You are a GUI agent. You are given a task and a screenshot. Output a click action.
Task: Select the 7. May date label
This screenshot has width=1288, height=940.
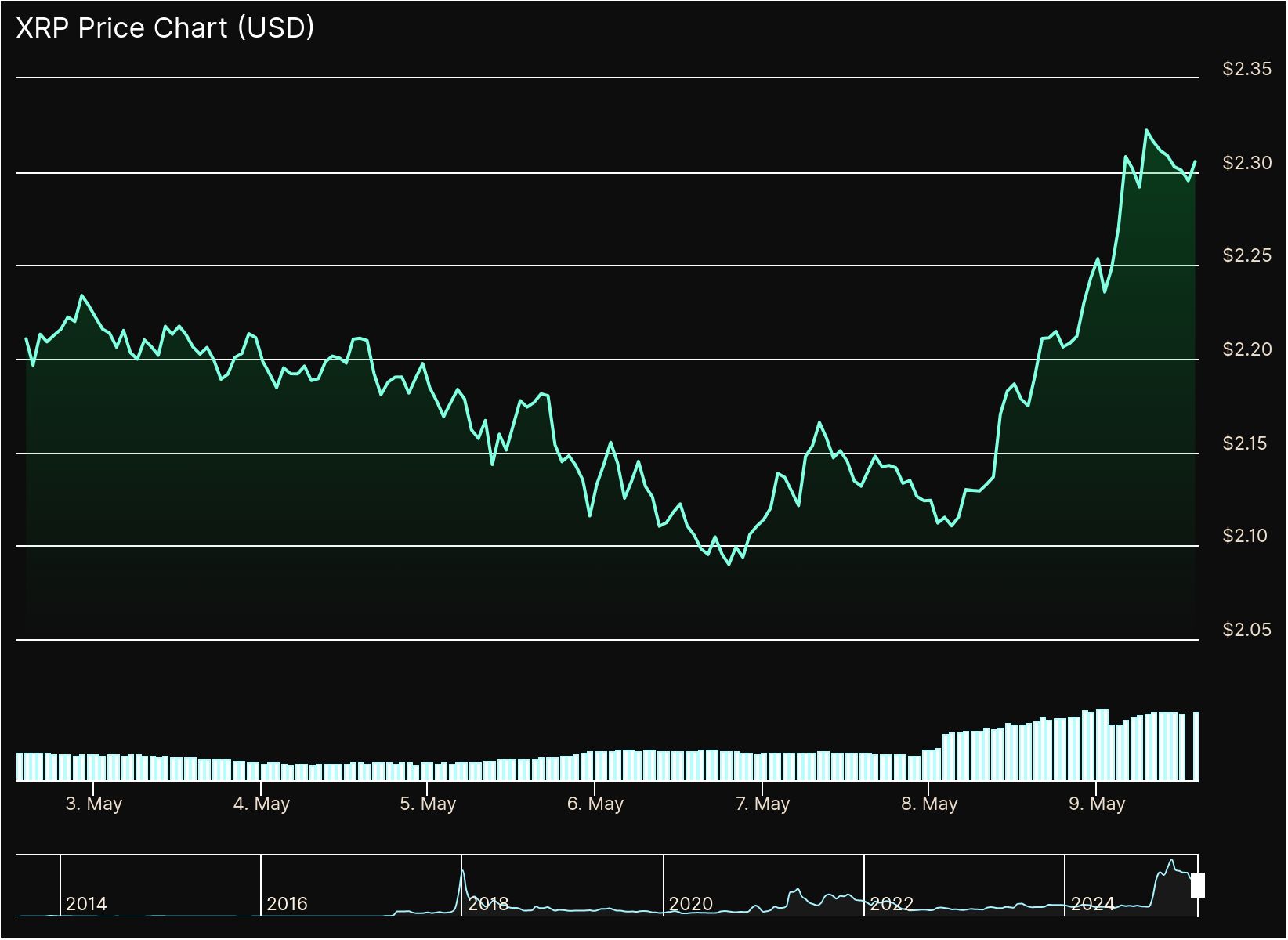[763, 804]
